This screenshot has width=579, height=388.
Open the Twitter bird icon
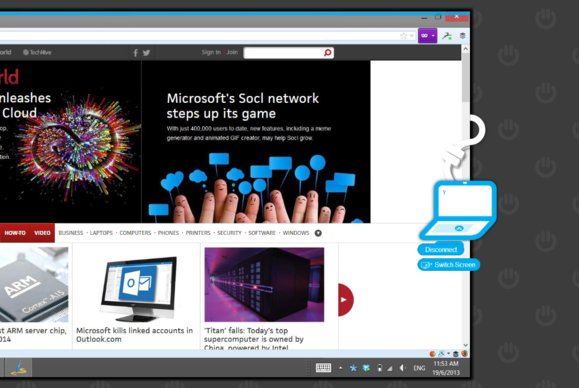(146, 53)
